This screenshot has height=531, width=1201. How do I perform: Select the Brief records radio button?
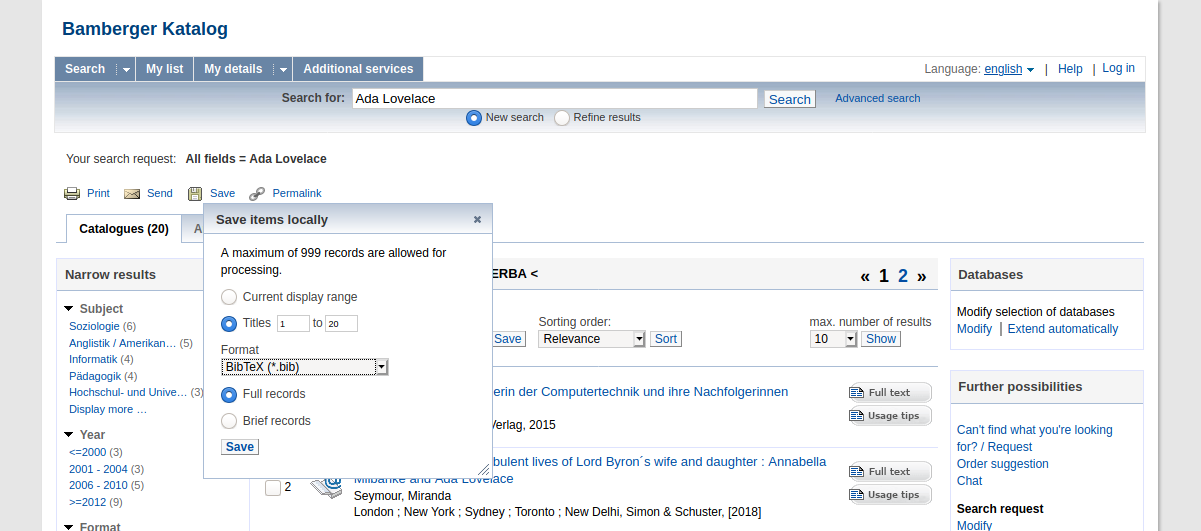point(229,421)
